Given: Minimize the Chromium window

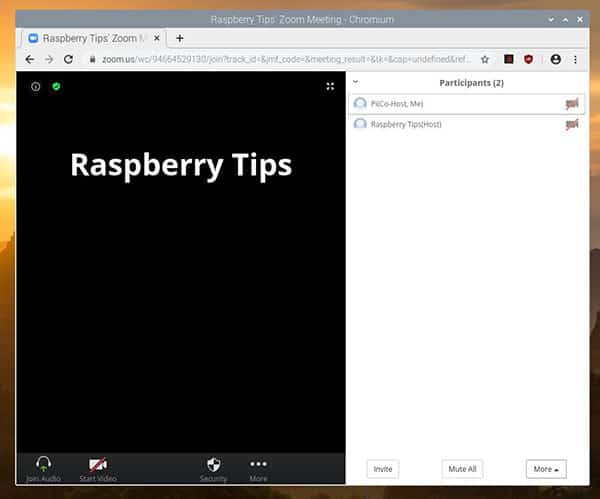Looking at the screenshot, I should 551,20.
